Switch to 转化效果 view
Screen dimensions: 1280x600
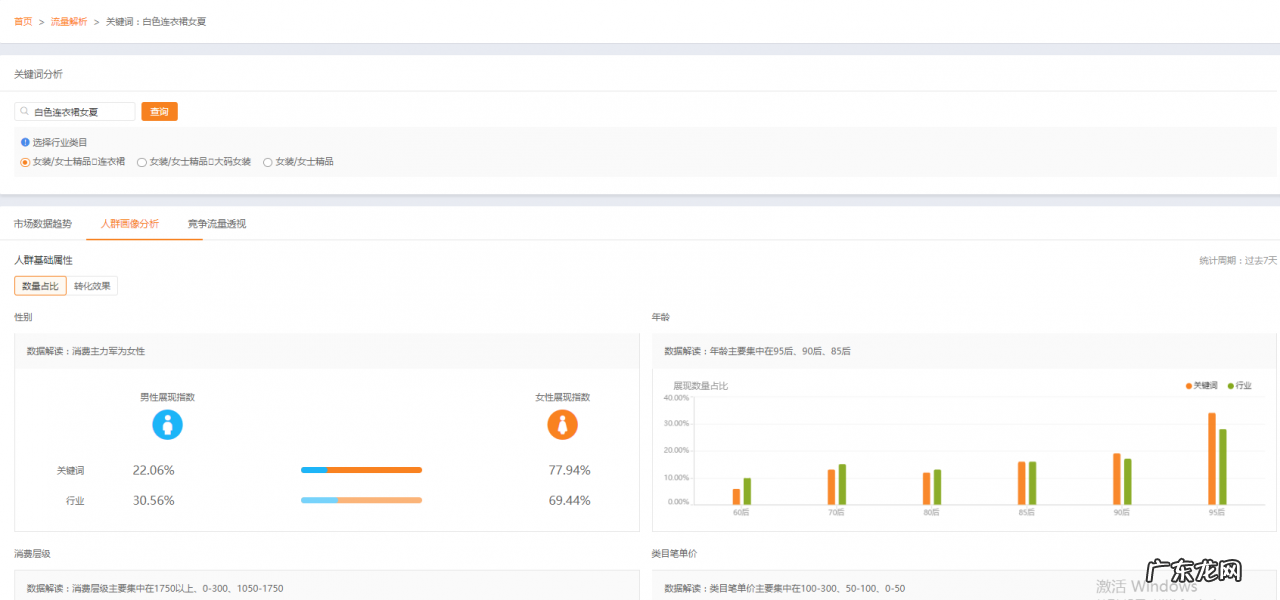[x=92, y=286]
